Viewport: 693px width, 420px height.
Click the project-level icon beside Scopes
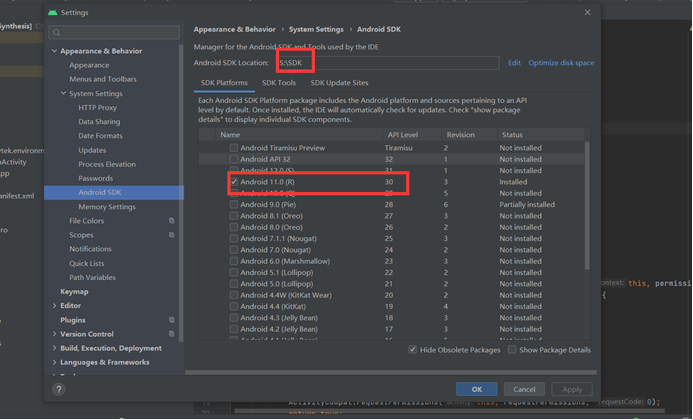171,235
